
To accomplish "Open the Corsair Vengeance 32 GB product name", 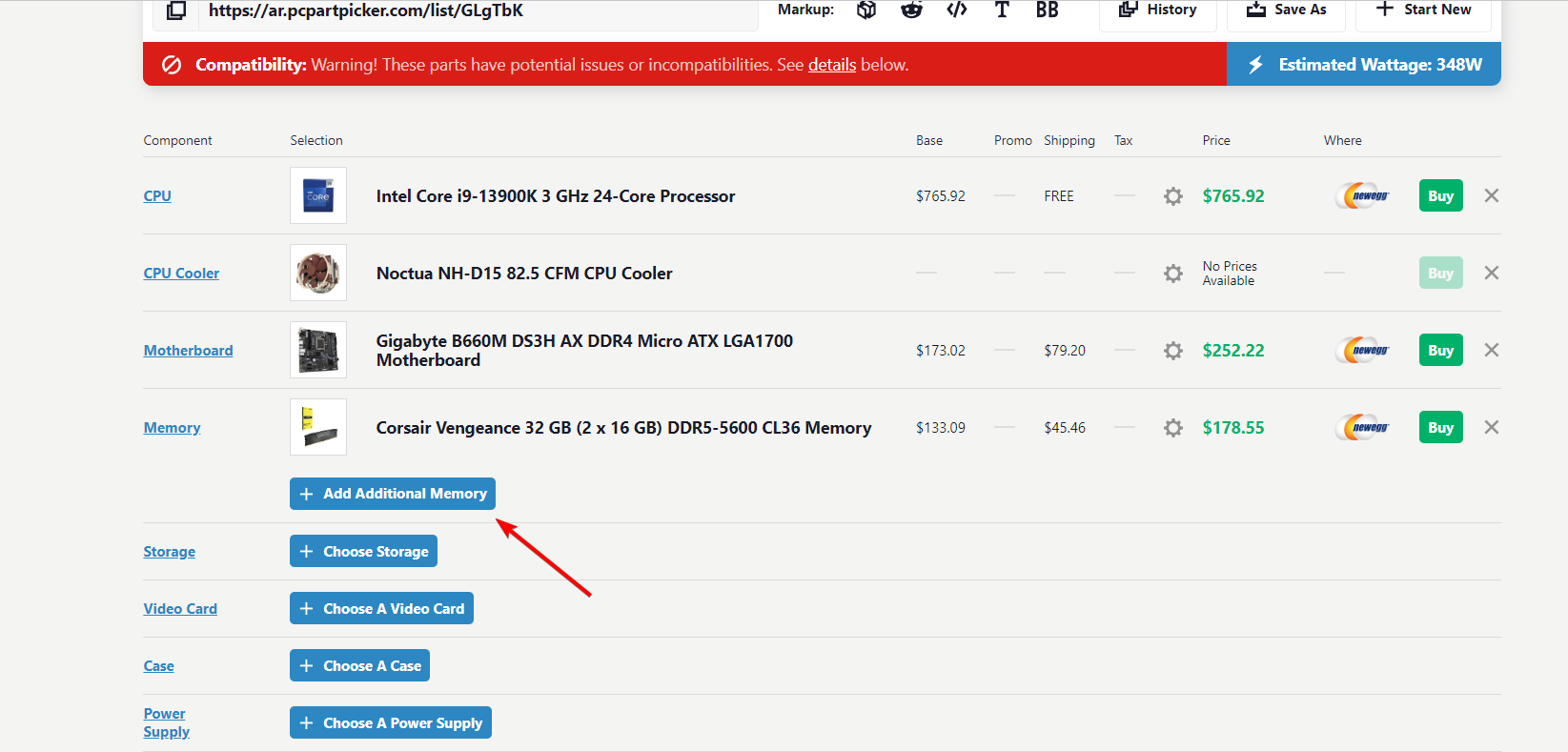I will click(x=623, y=428).
